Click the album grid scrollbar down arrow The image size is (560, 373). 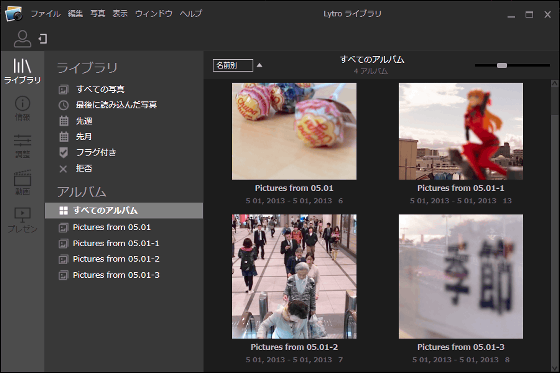pyautogui.click(x=555, y=368)
